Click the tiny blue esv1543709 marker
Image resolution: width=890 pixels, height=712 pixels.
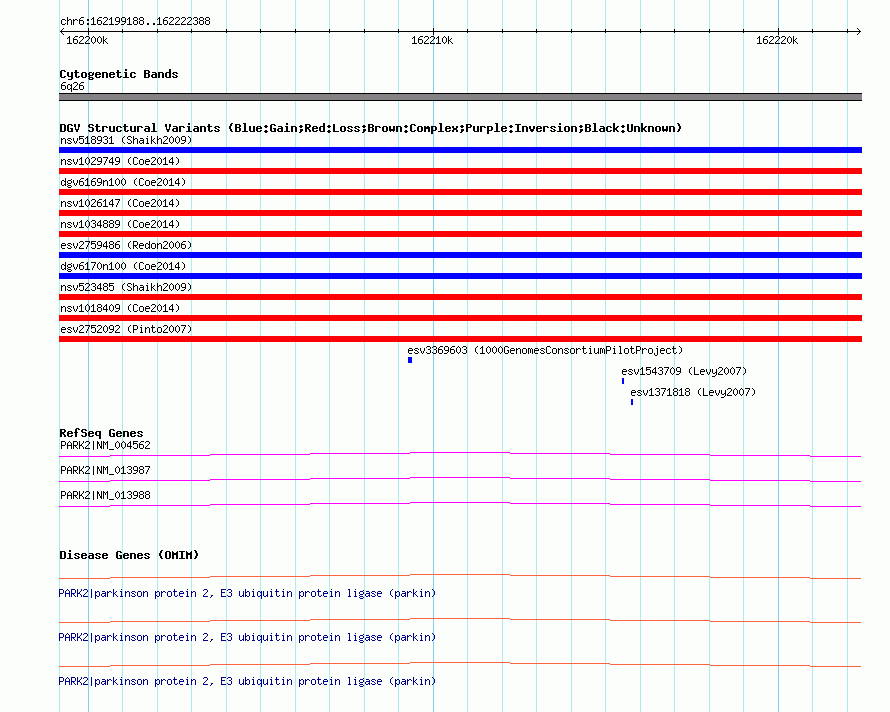[x=623, y=381]
